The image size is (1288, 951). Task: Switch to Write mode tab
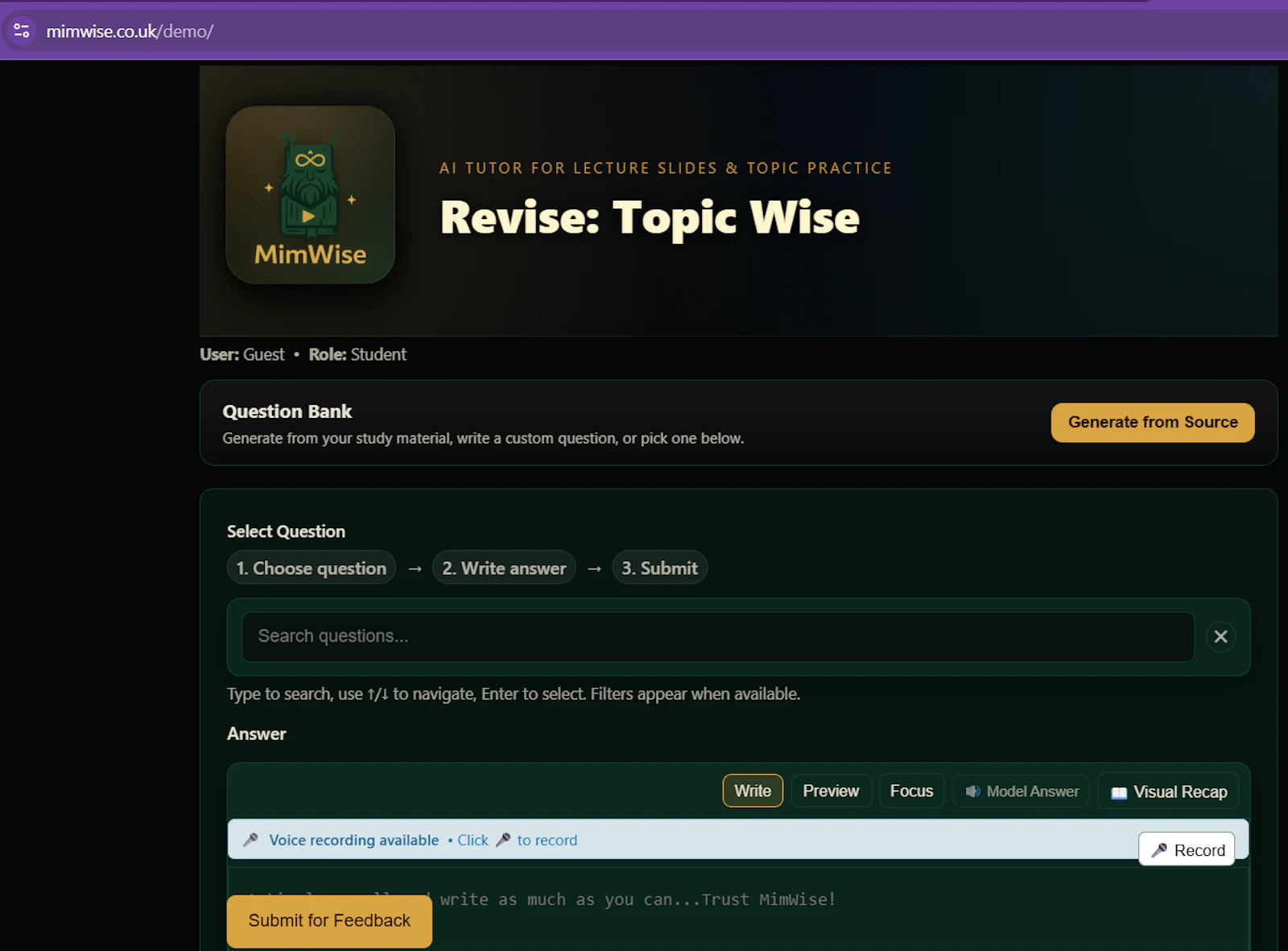(x=753, y=791)
